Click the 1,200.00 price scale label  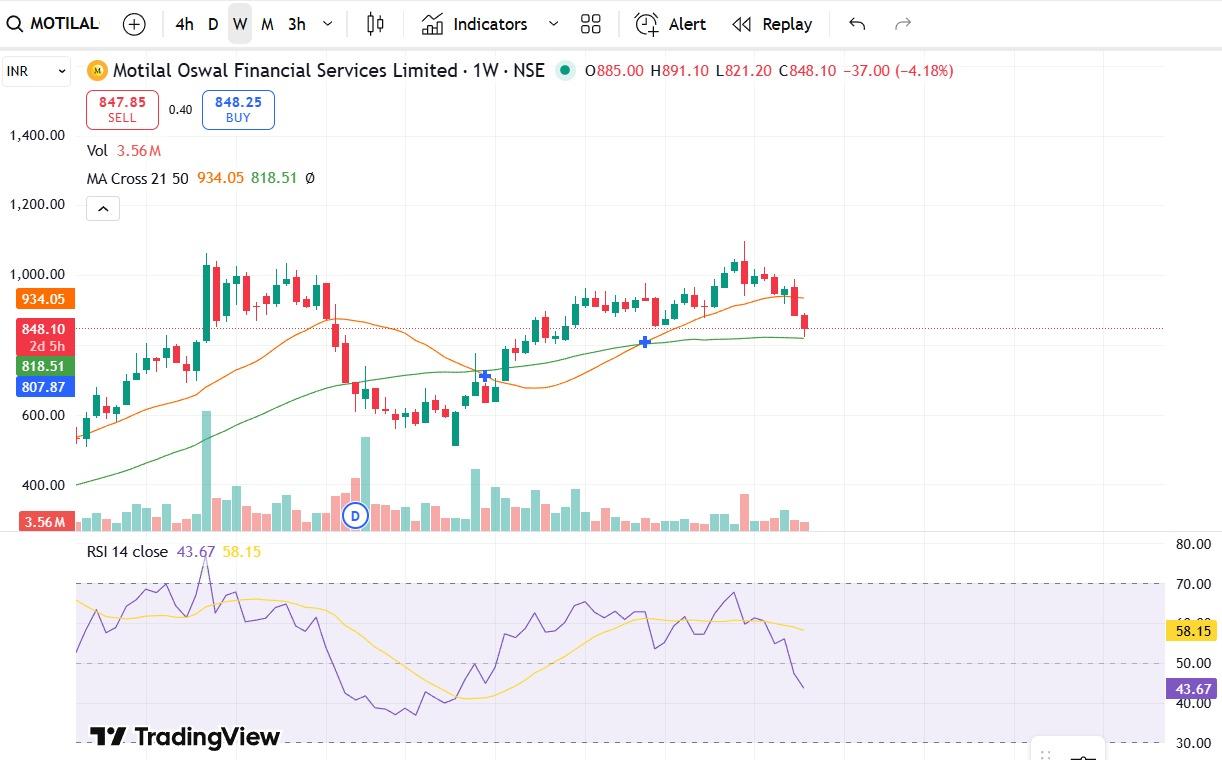tap(37, 204)
